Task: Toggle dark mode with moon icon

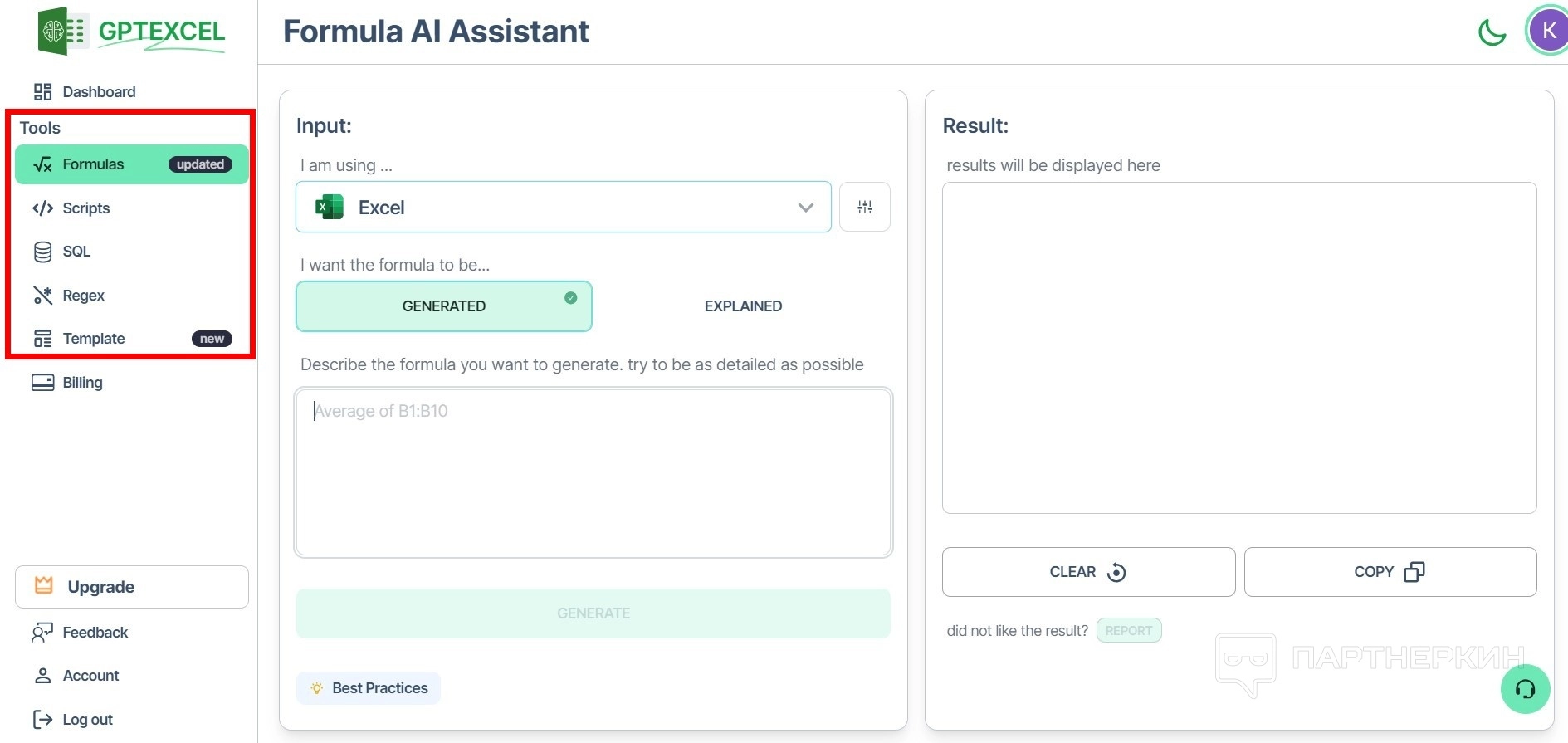Action: [1492, 32]
